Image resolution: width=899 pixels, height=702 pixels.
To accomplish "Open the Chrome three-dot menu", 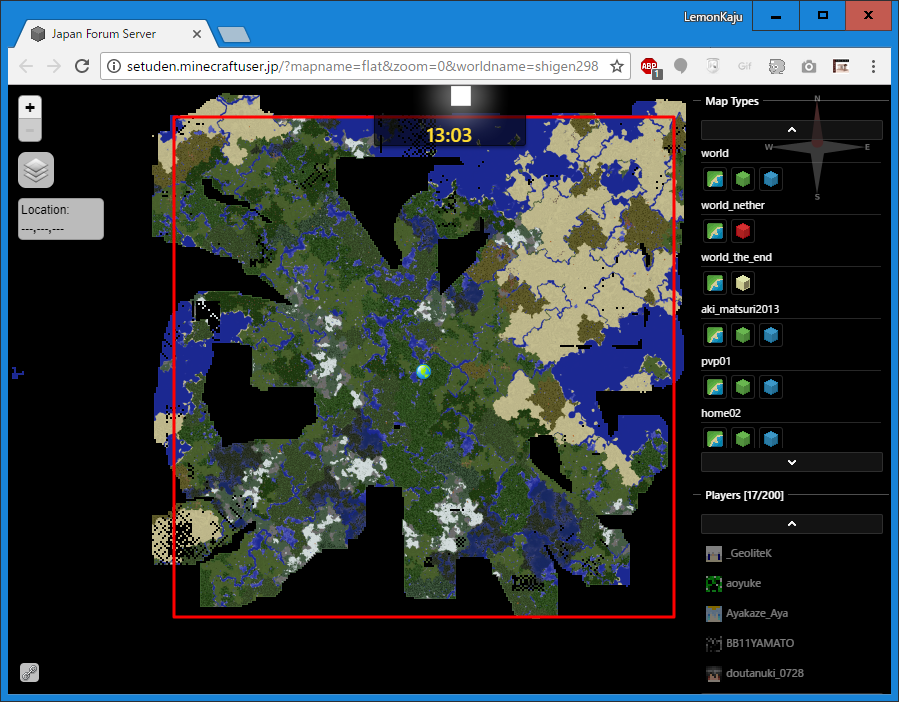I will [x=873, y=66].
